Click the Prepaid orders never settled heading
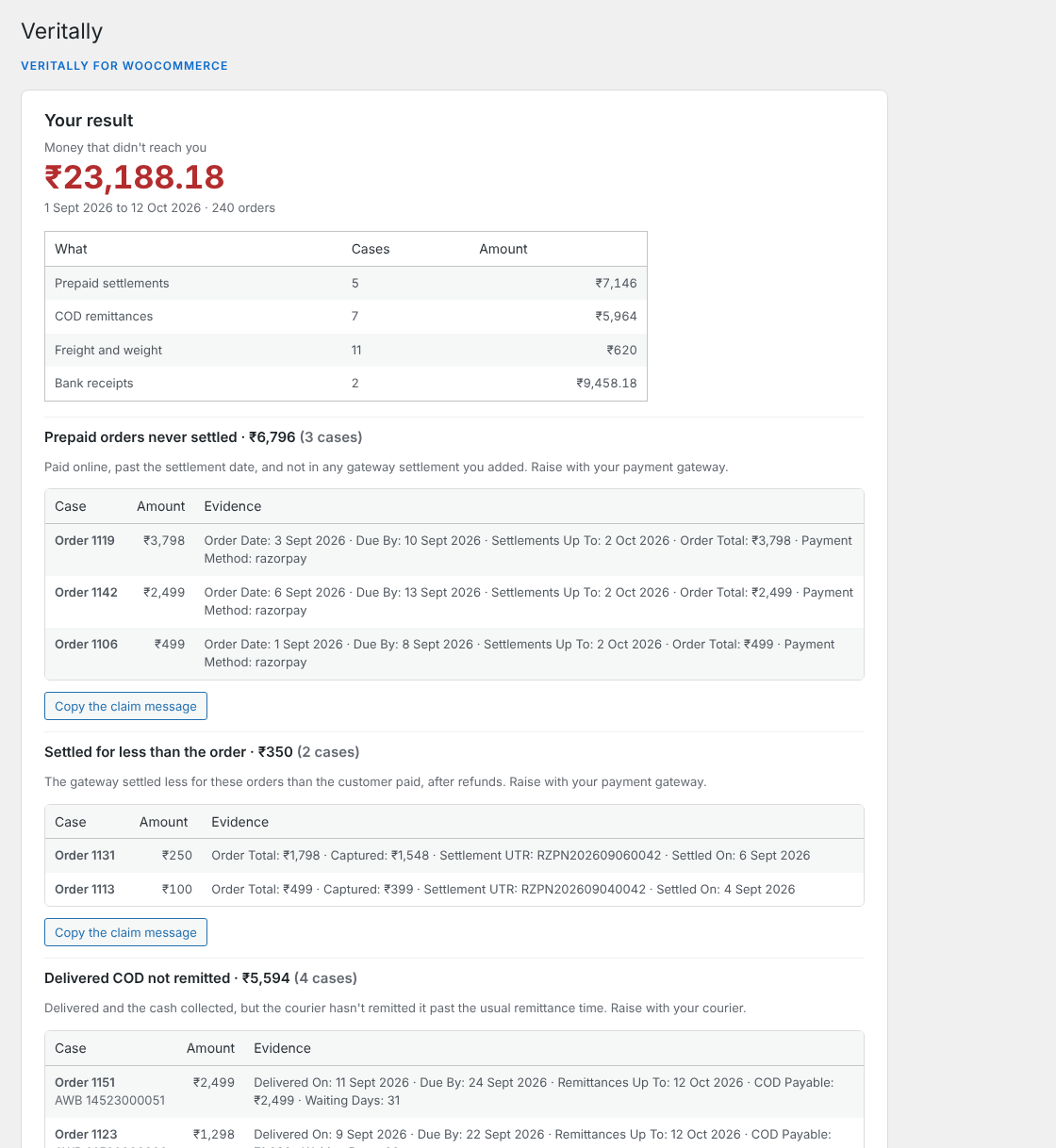 click(204, 437)
